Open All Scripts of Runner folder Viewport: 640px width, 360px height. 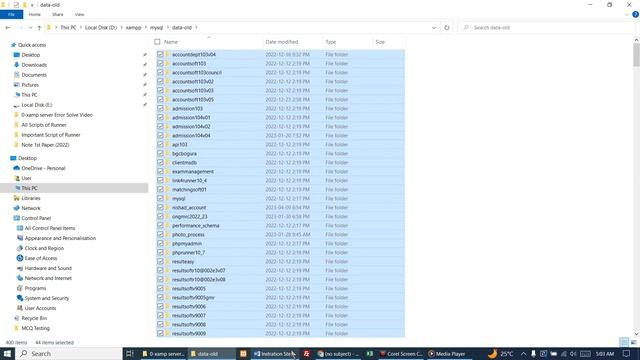coord(44,125)
